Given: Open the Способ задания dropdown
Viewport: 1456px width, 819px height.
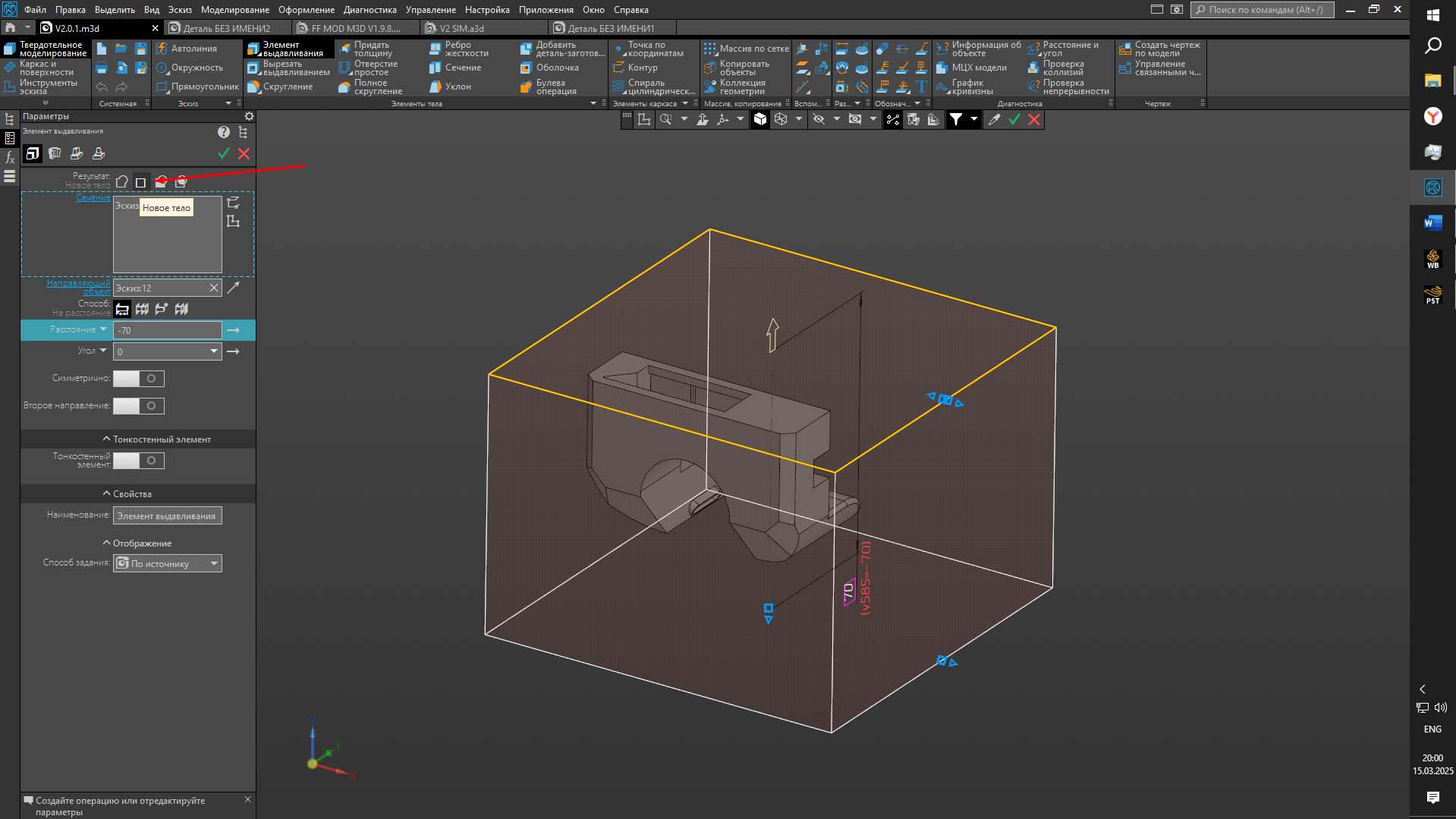Looking at the screenshot, I should [167, 563].
